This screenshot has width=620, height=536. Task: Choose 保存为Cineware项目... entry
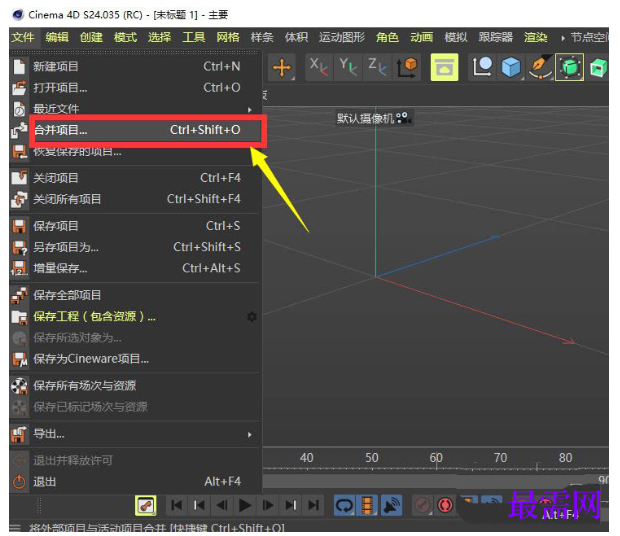click(135, 359)
